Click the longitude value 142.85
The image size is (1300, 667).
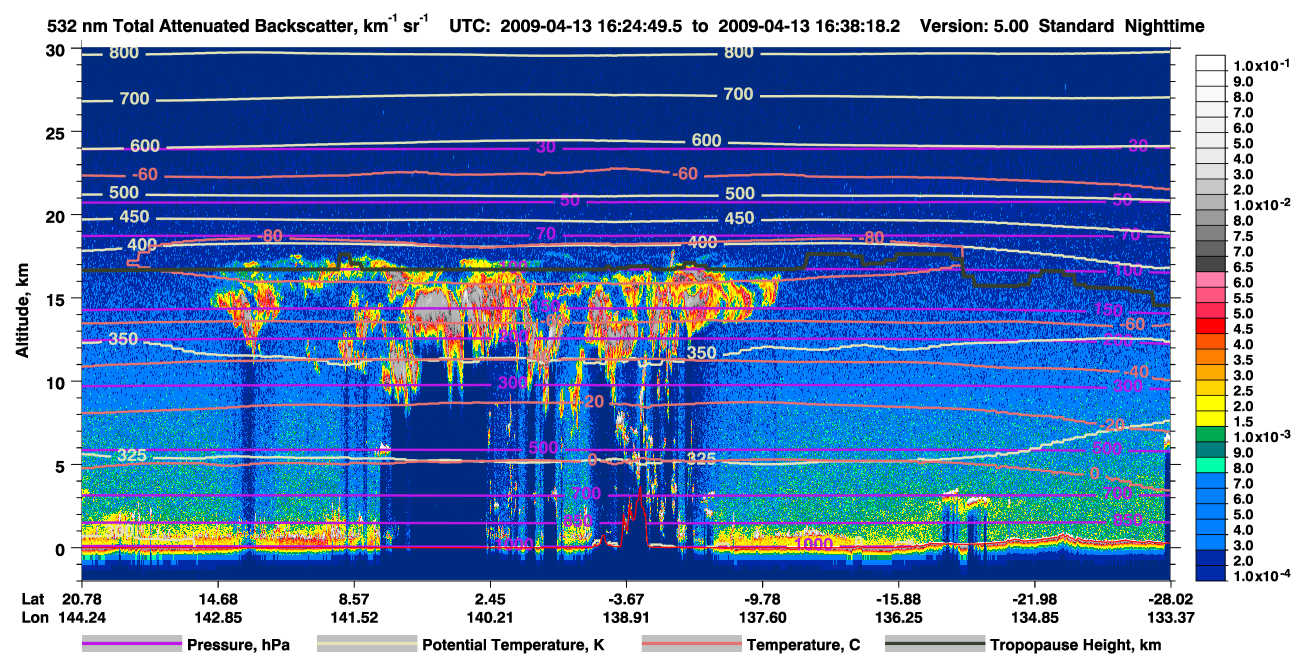pyautogui.click(x=218, y=617)
